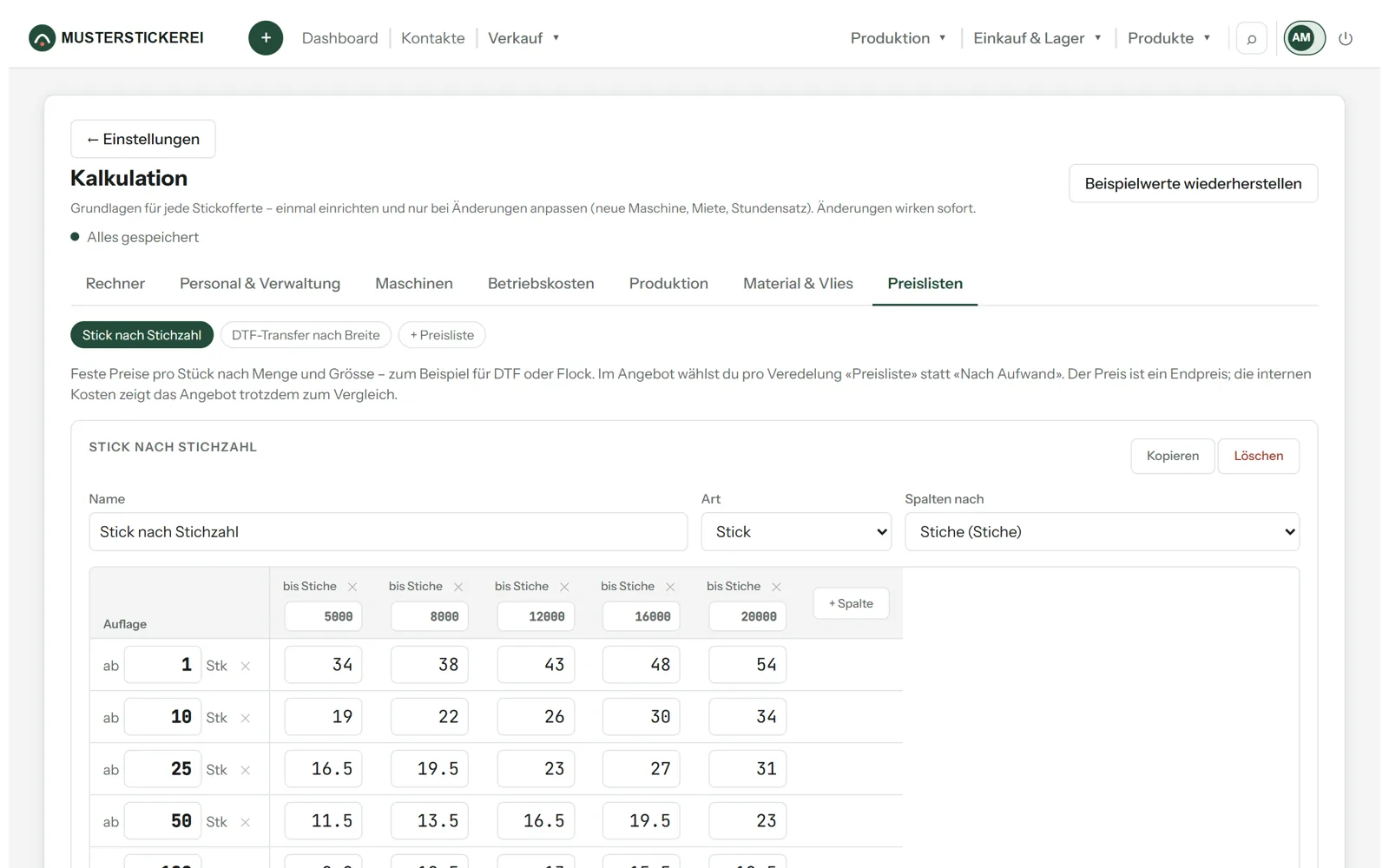This screenshot has height=868, width=1389.
Task: Delete the 'ab 1 Stk' row
Action: 246,666
